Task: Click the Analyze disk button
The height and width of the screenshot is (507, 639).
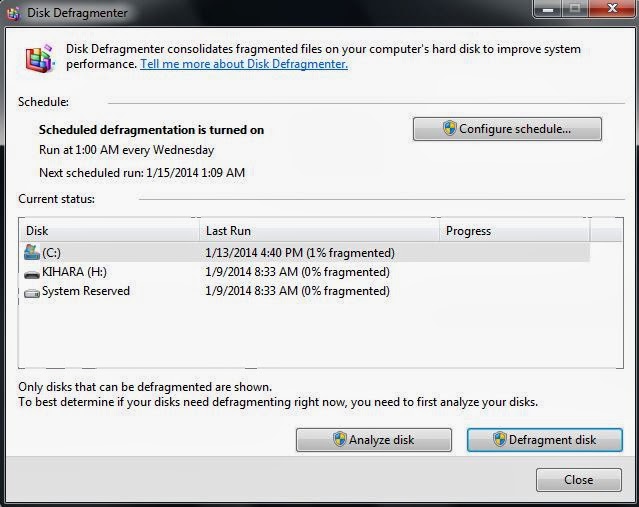Action: coord(374,440)
